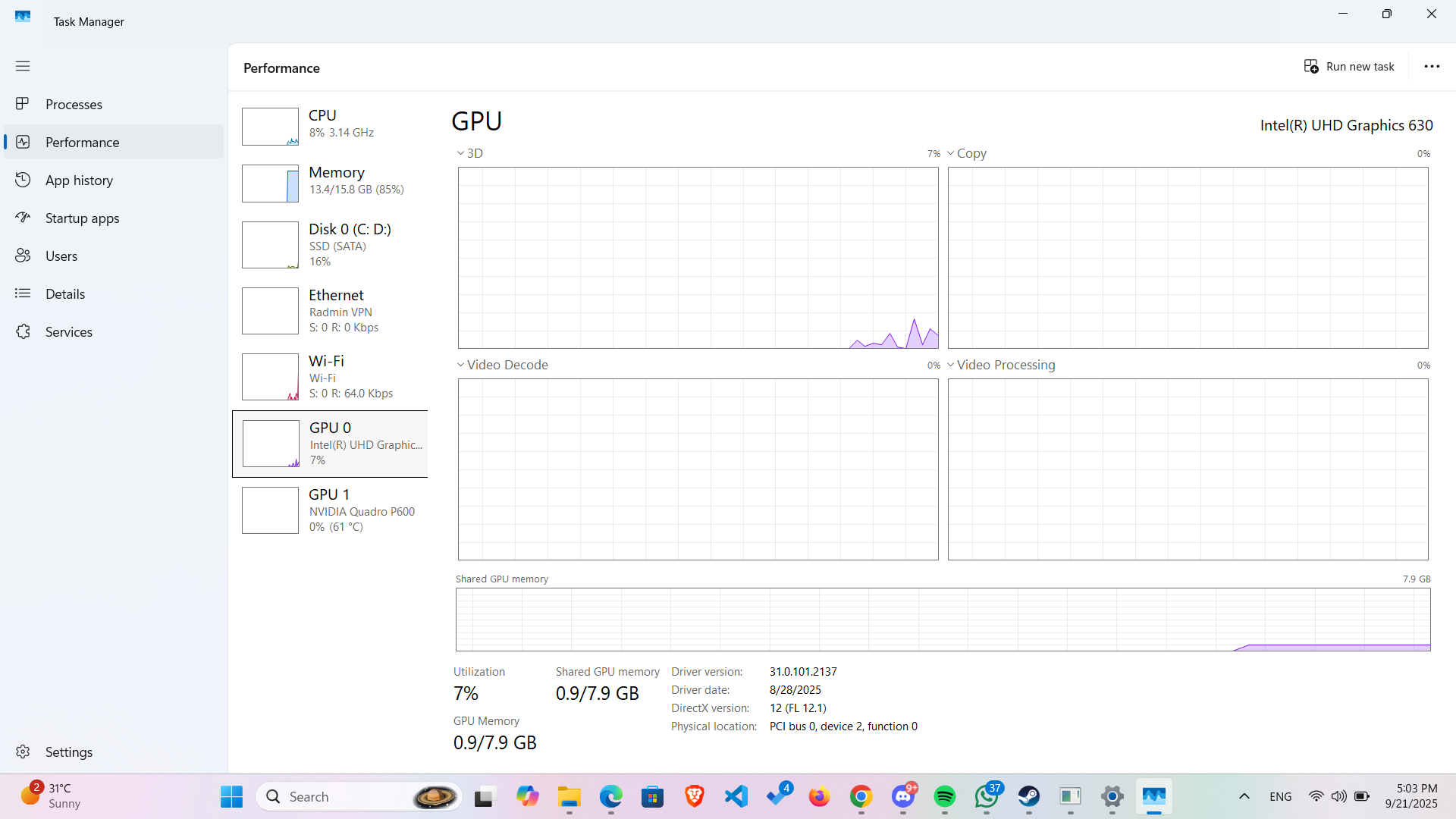Open the Copy engine dropdown
The image size is (1456, 819).
tap(966, 153)
